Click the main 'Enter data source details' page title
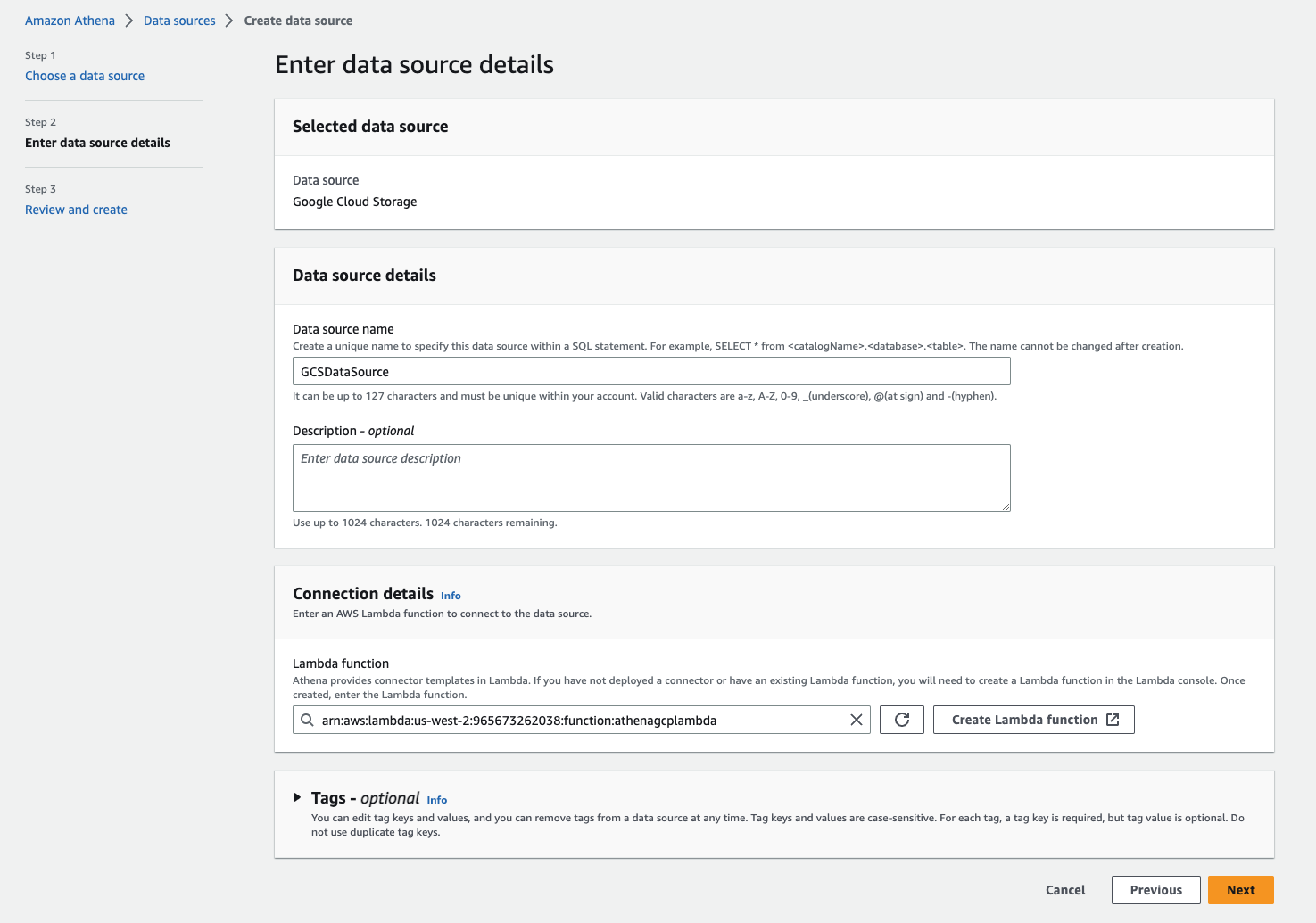This screenshot has width=1316, height=923. pyautogui.click(x=414, y=64)
